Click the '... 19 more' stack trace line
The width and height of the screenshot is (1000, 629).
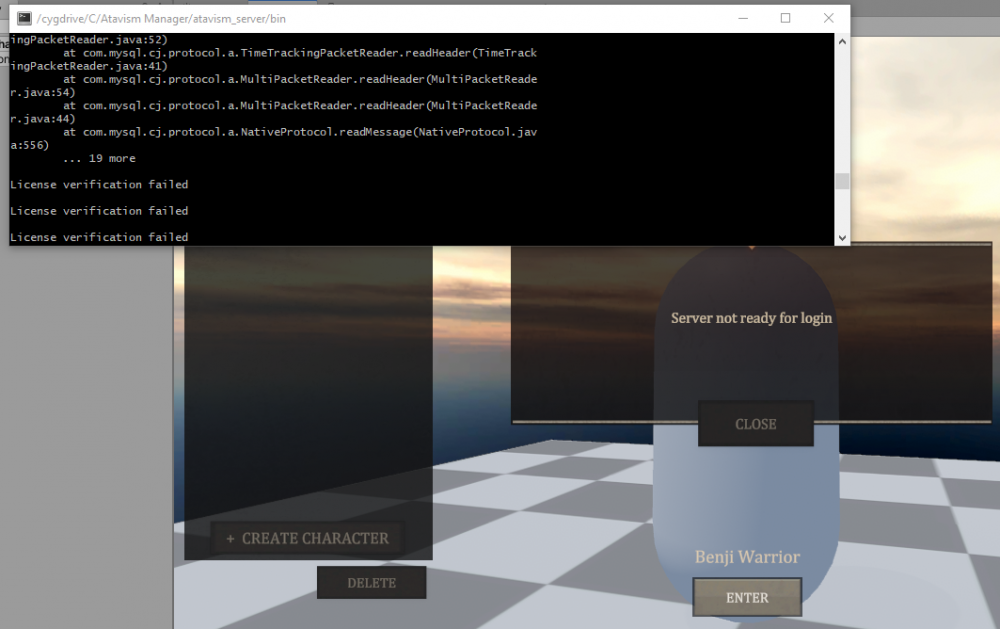click(98, 158)
